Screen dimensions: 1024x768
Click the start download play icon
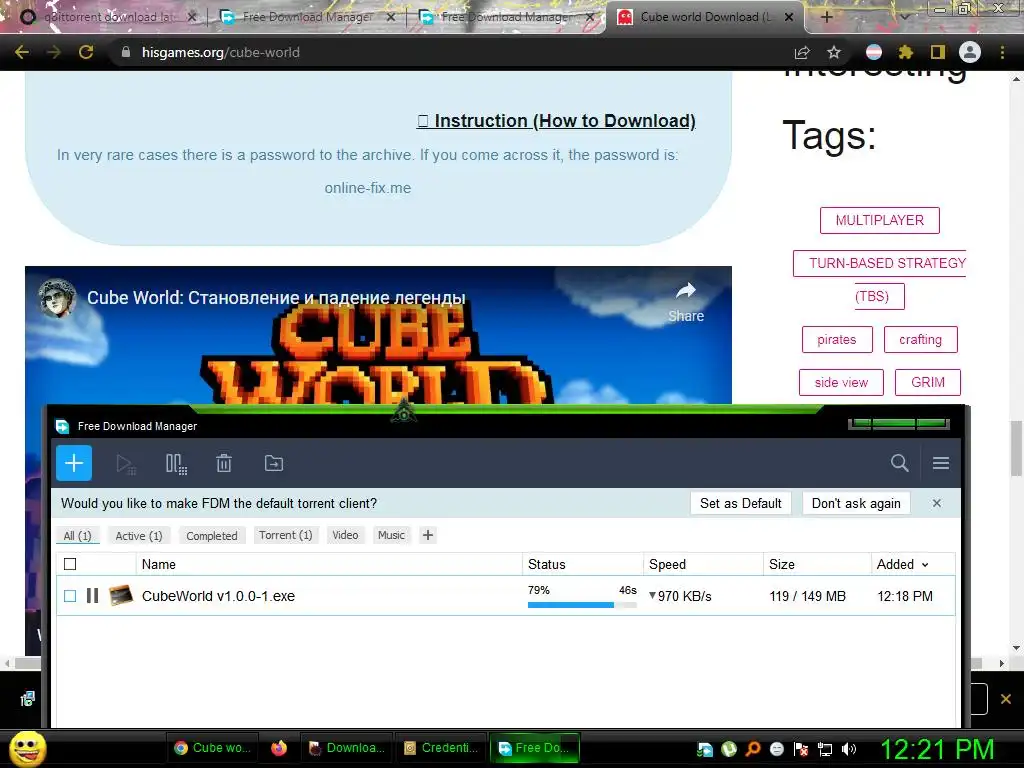click(125, 464)
